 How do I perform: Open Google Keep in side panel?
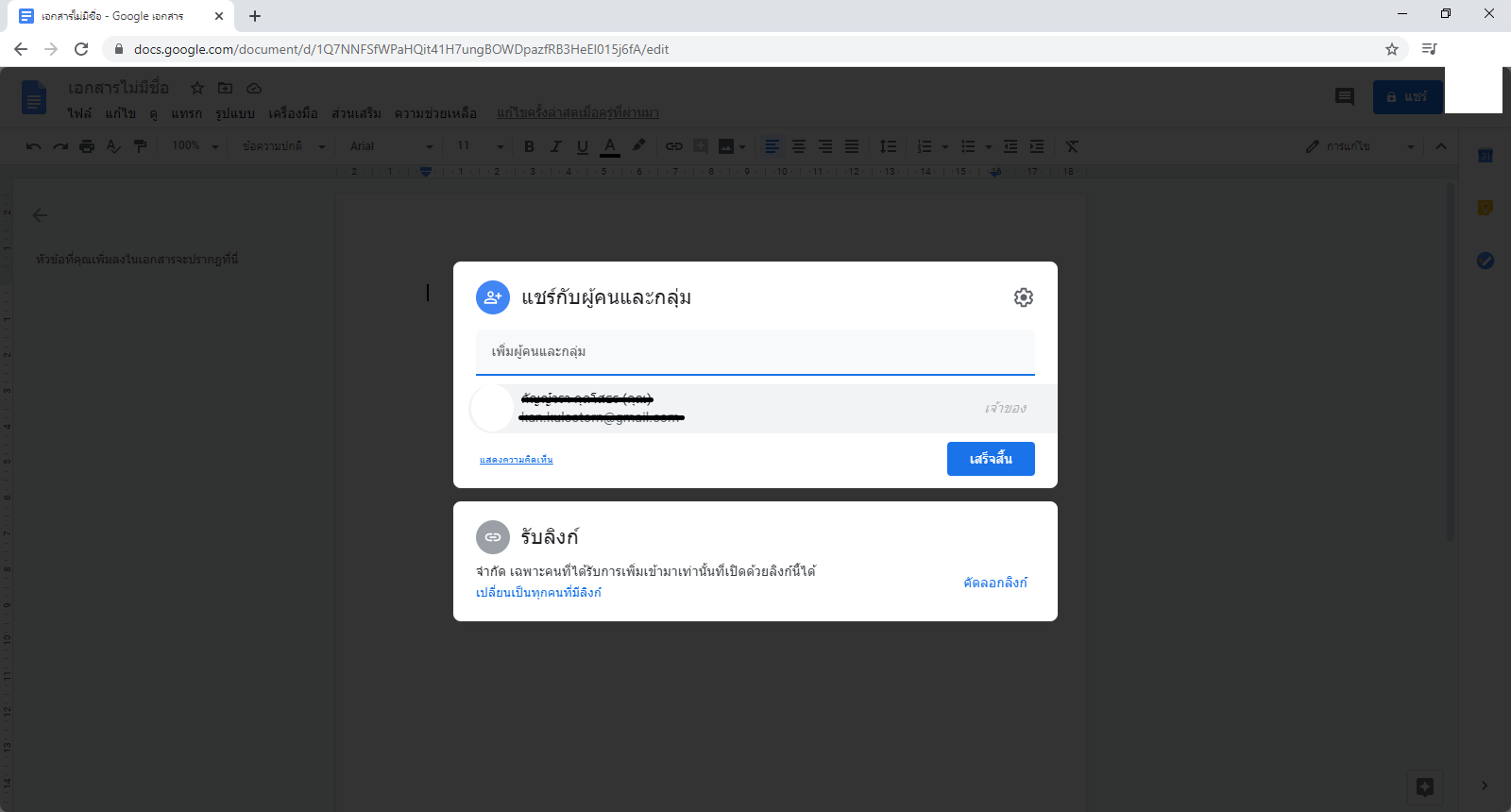tap(1486, 208)
